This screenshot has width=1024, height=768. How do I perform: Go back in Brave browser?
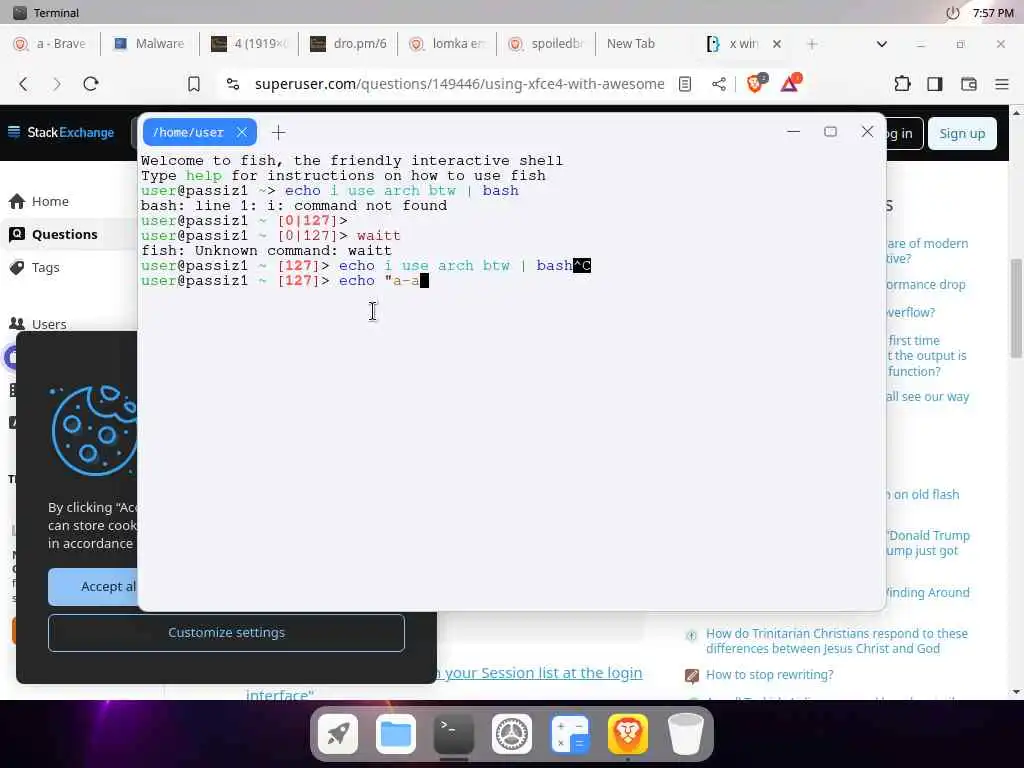click(x=24, y=84)
